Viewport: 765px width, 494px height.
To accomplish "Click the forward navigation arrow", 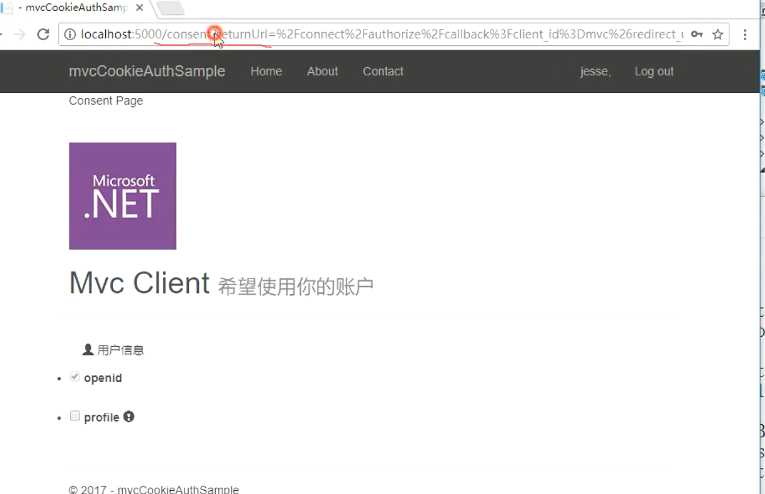I will click(x=20, y=34).
